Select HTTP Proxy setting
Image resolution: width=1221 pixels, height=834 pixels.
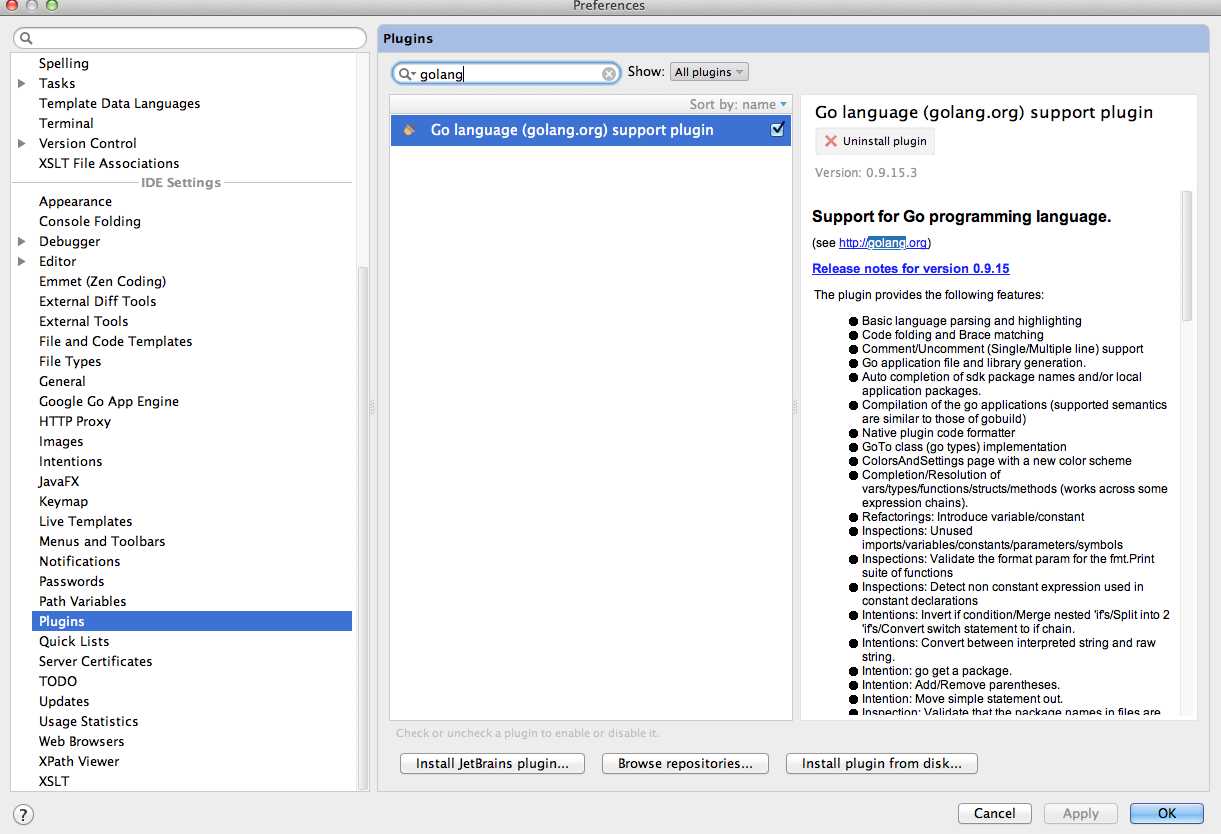coord(75,422)
